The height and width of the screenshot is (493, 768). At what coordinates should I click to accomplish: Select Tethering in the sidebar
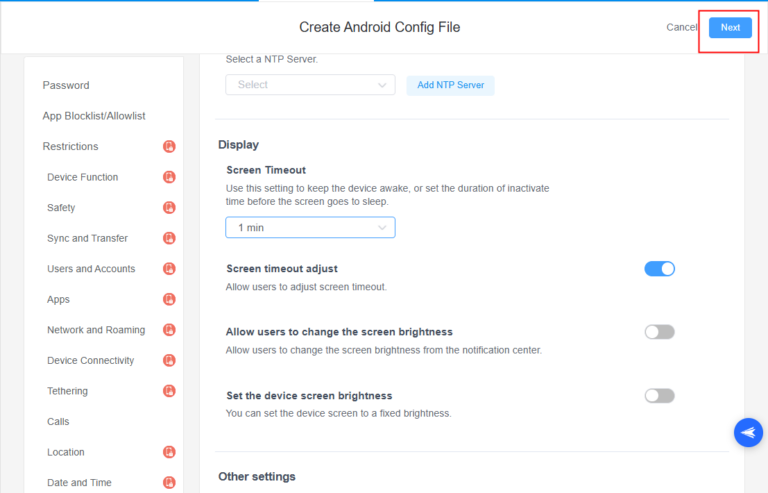[68, 391]
